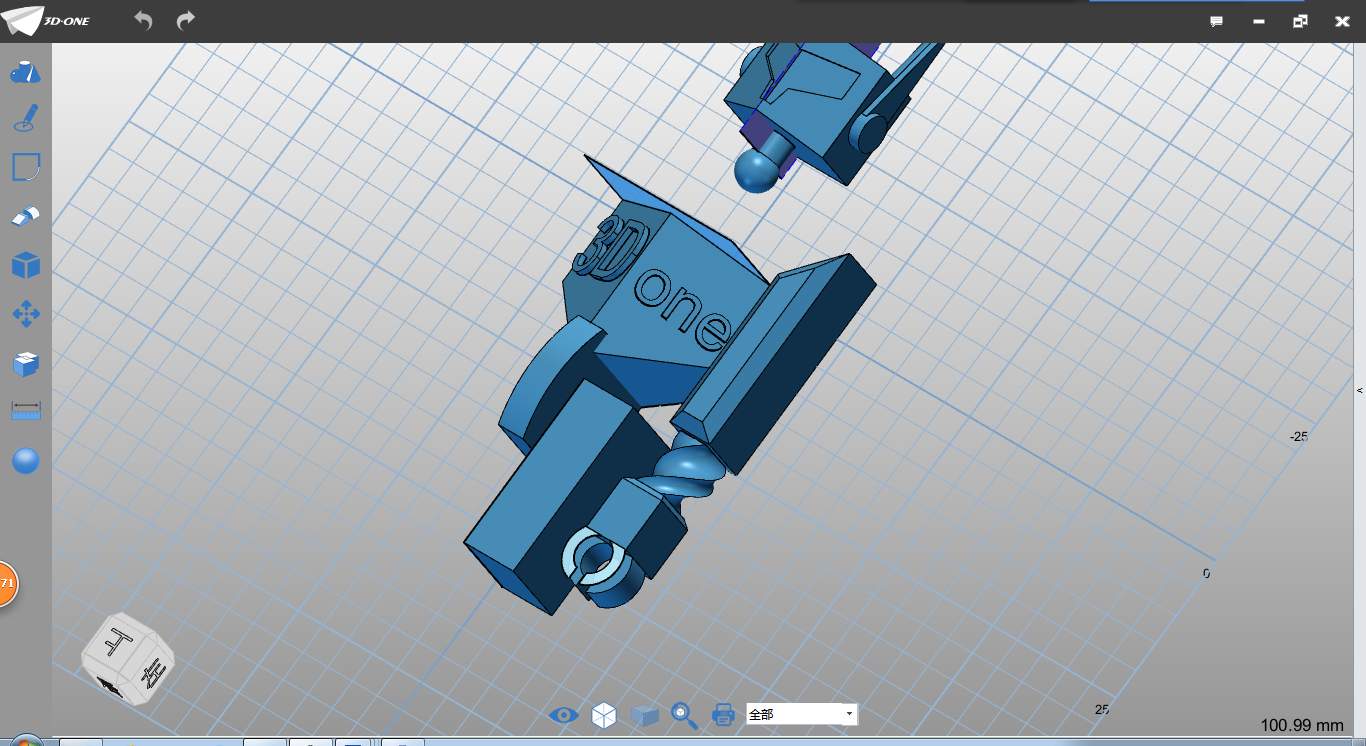Minimize the 3D-ONE window
The height and width of the screenshot is (746, 1366).
tap(1259, 21)
